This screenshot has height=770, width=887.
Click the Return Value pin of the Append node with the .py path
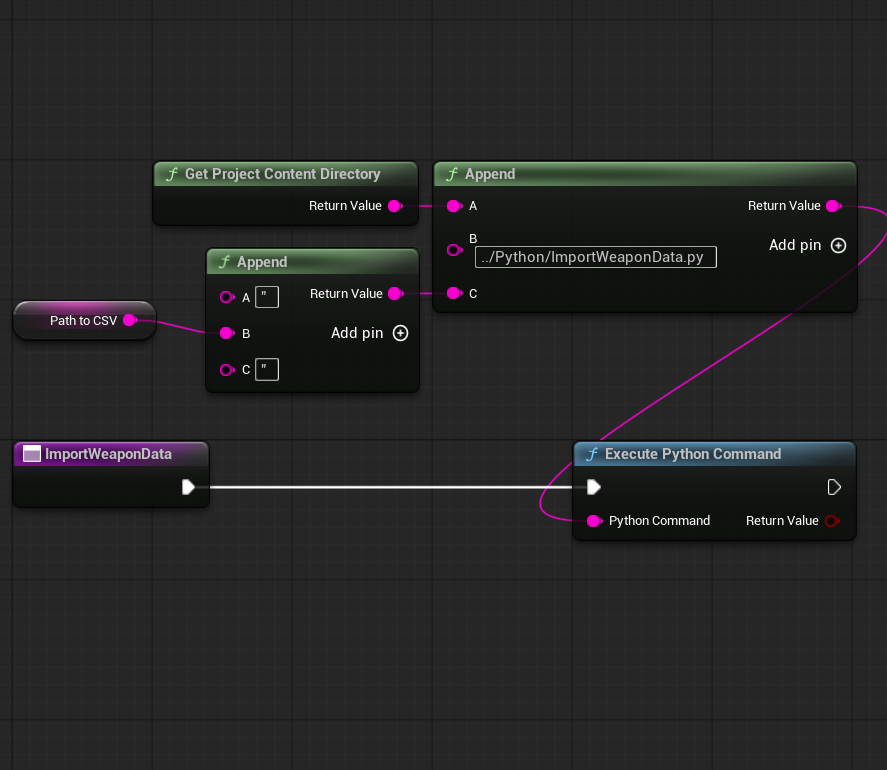pos(832,206)
